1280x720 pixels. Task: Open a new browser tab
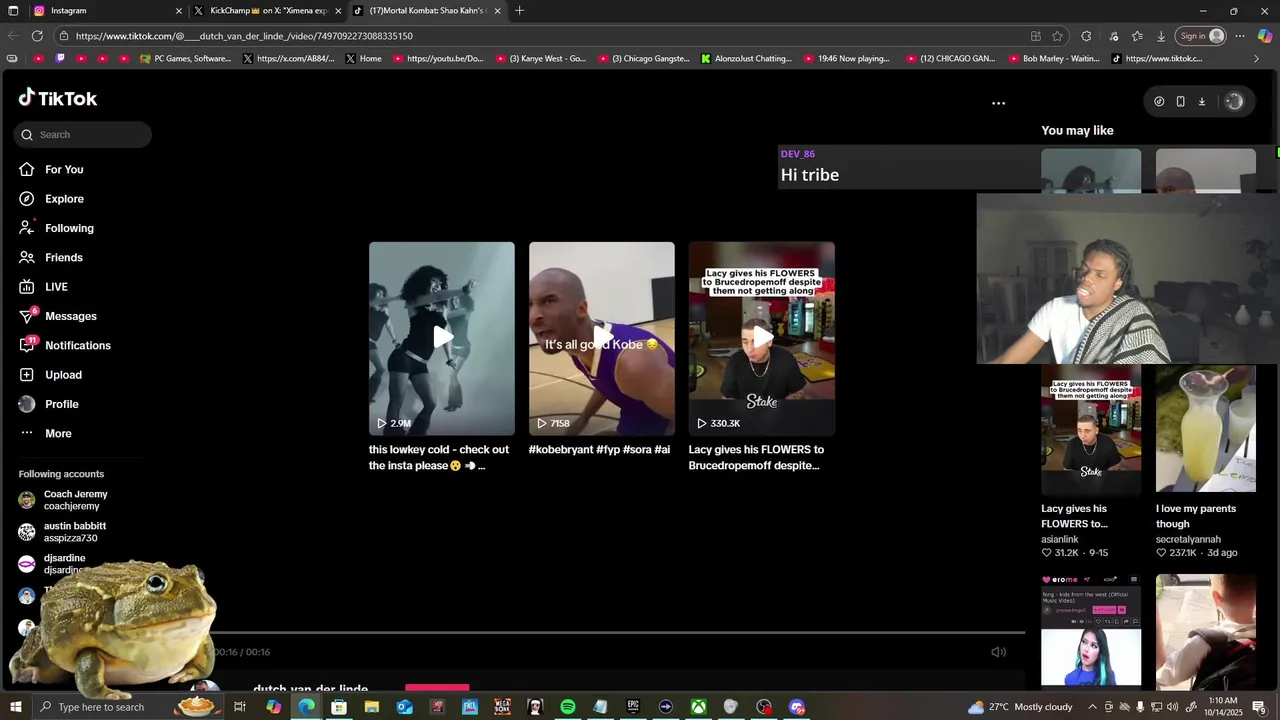519,11
